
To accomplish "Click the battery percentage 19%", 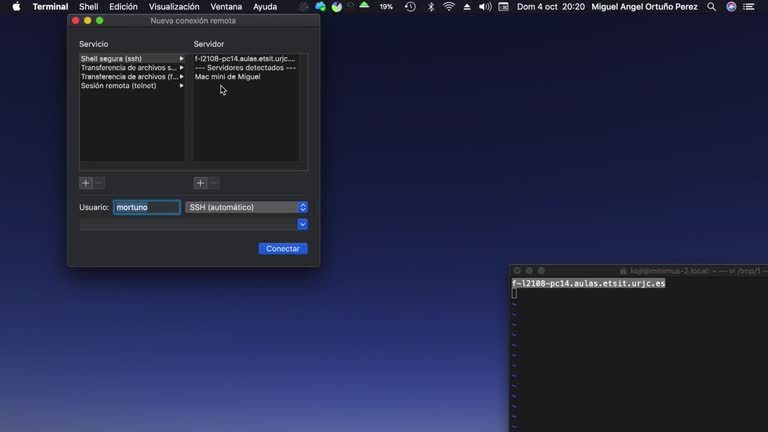I will [386, 7].
